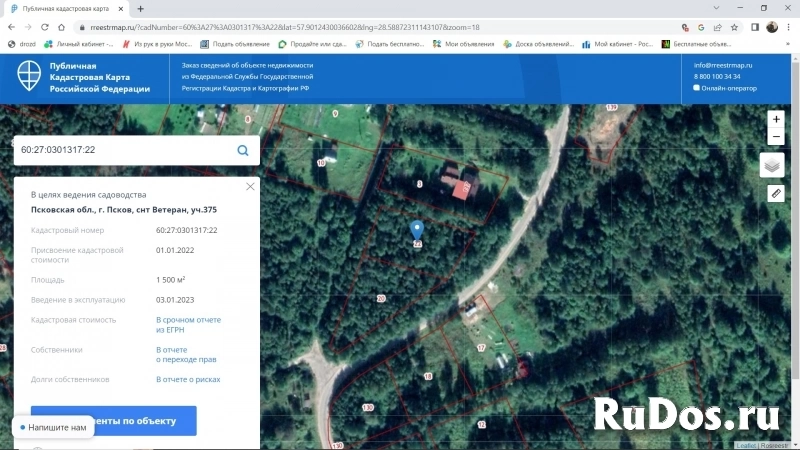Viewport: 800px width, 450px height.
Task: Click the В отчете о рисках link
Action: pos(188,380)
